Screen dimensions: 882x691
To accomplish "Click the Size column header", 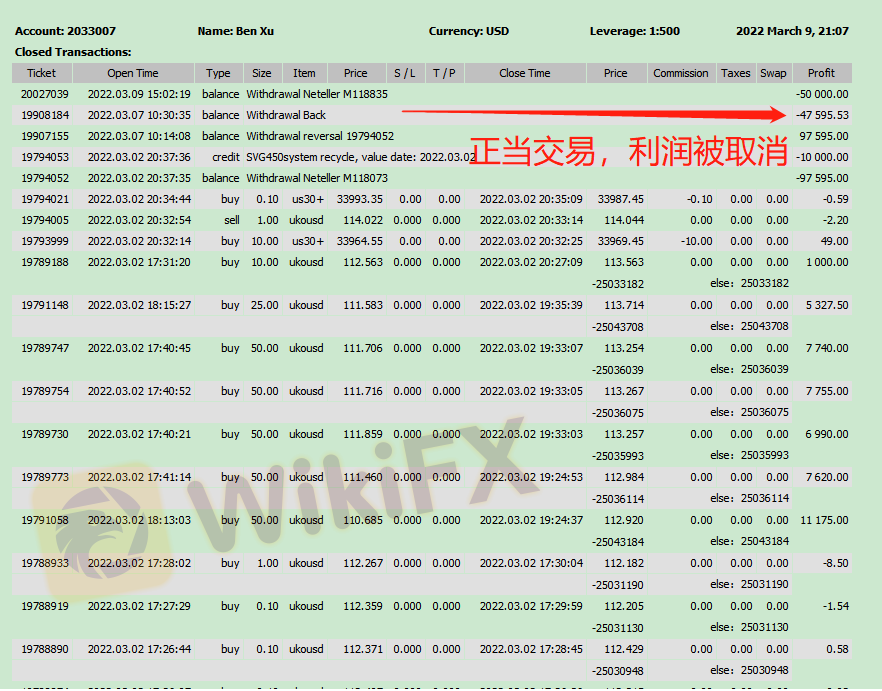I will (x=261, y=73).
